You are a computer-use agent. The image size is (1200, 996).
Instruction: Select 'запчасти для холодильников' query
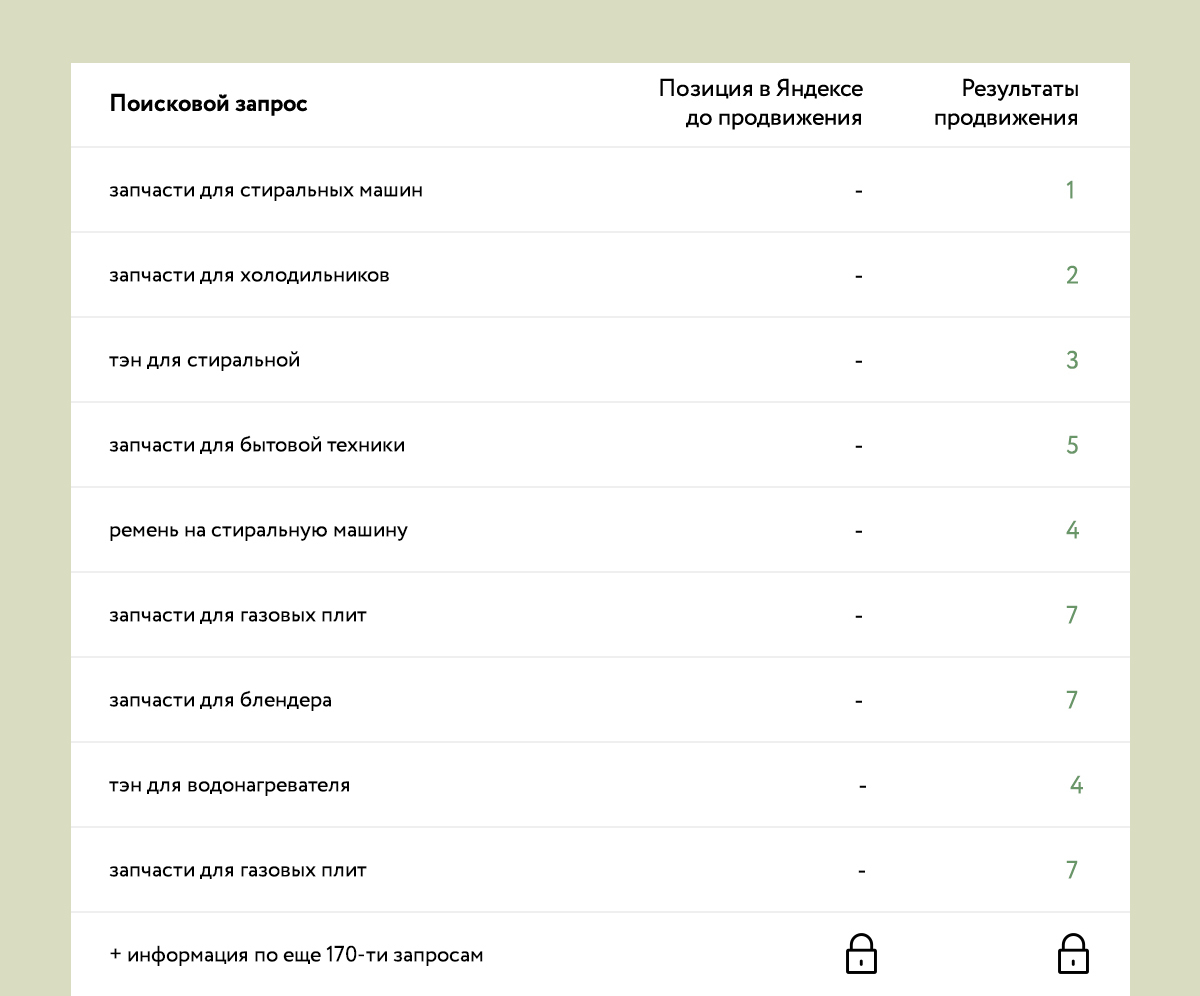click(x=249, y=275)
